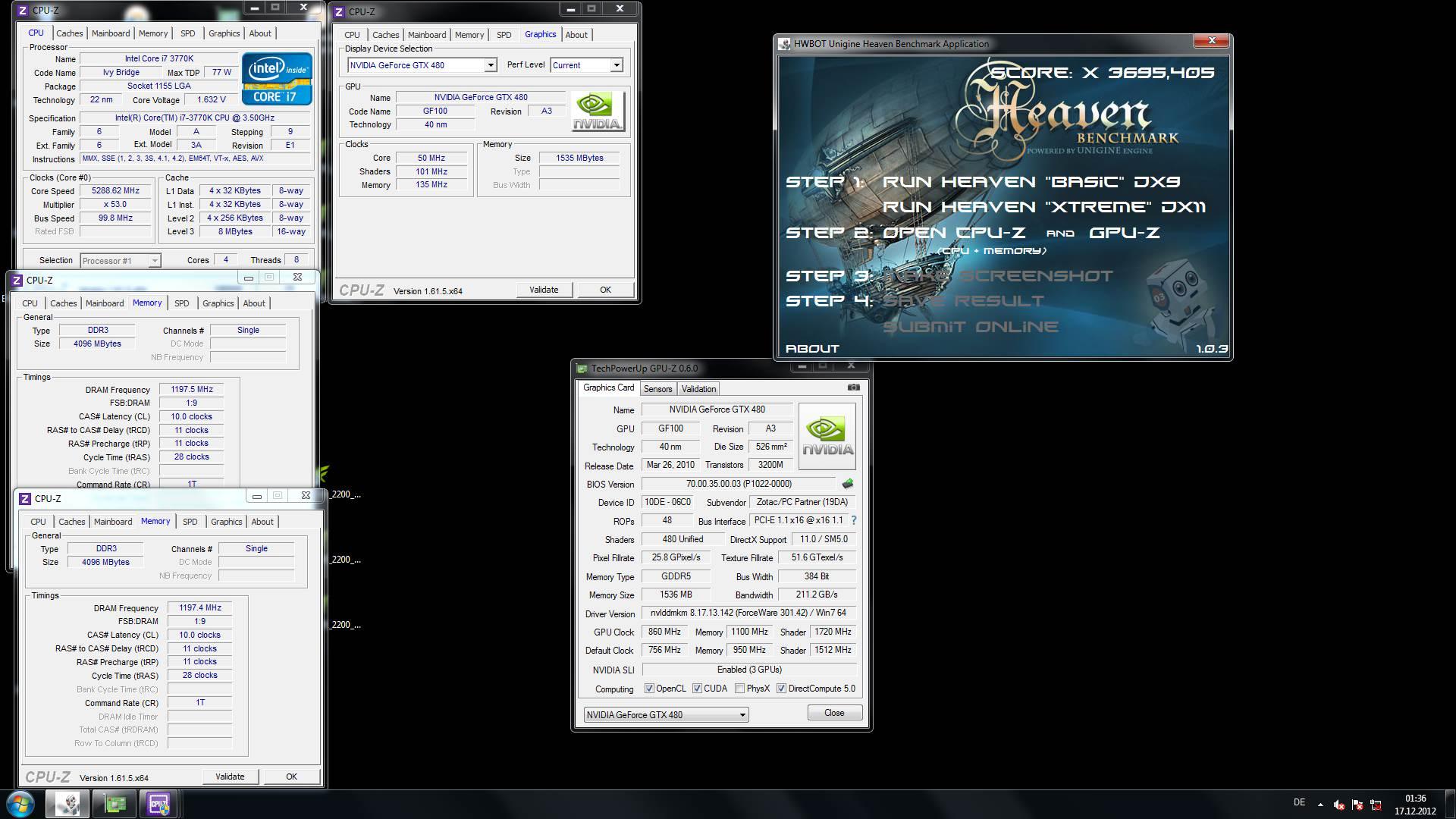This screenshot has width=1456, height=819.
Task: Open the Validation tab in GPU-Z
Action: (x=698, y=389)
